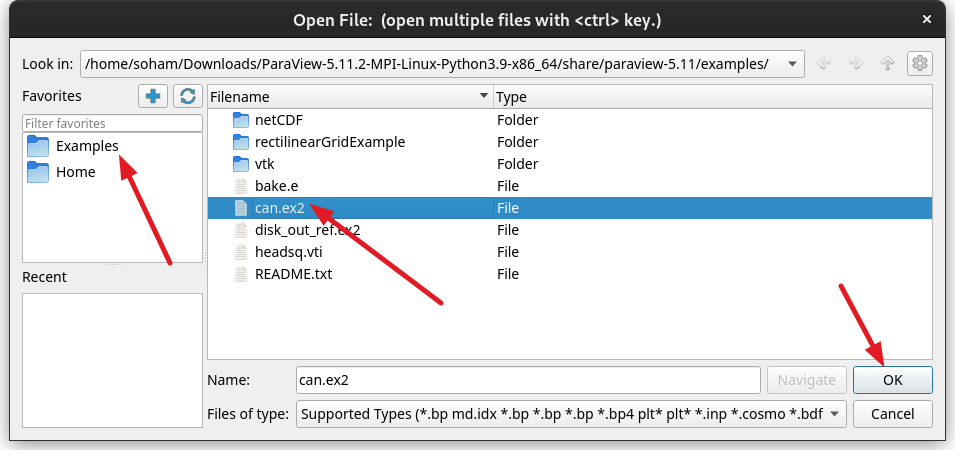Viewport: 955px width, 450px height.
Task: Sort the list by Type column
Action: 713,97
